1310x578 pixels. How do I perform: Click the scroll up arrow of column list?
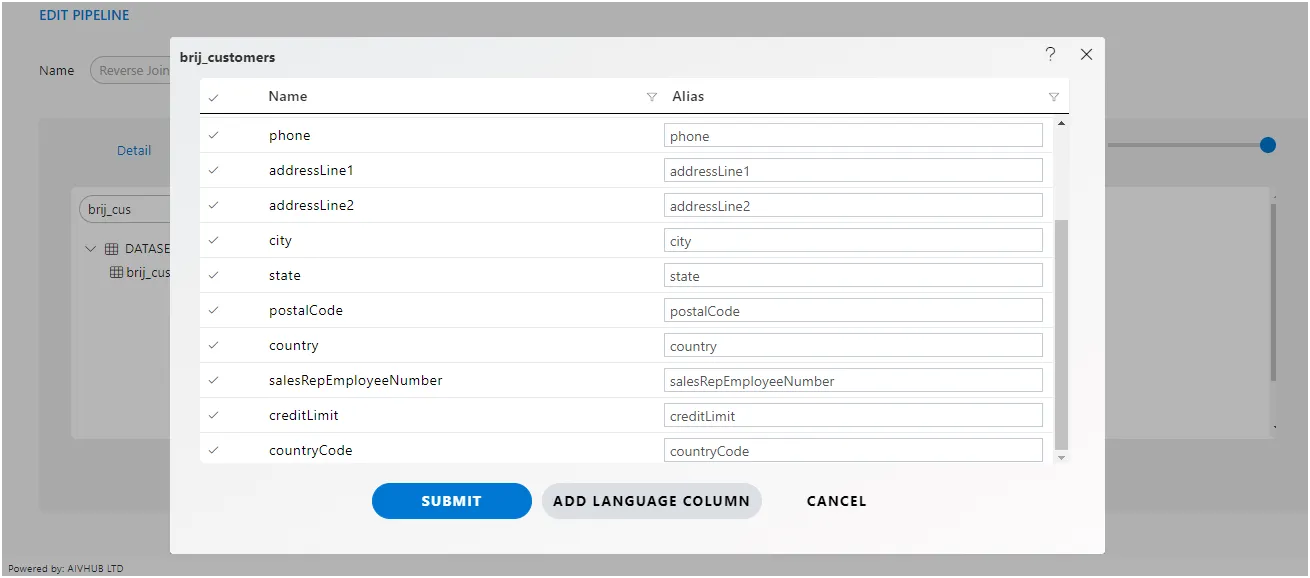coord(1062,123)
